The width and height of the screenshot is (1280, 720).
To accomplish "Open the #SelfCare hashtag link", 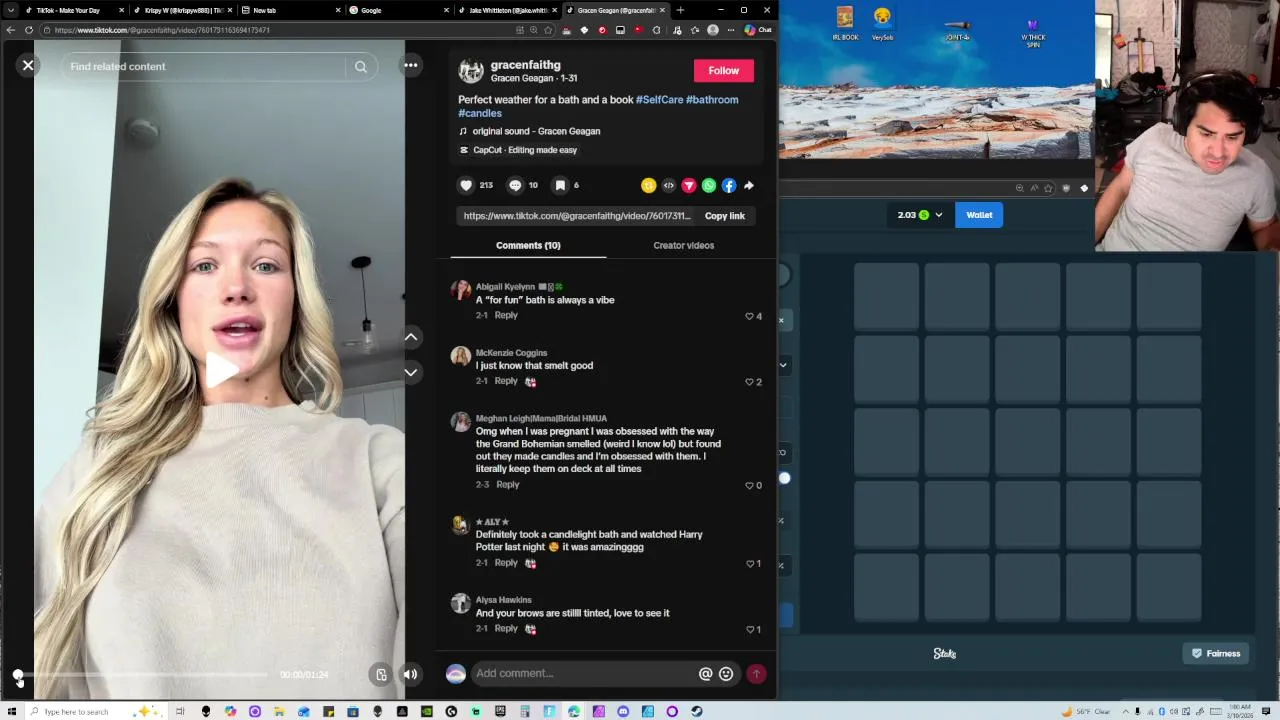I will coord(659,100).
